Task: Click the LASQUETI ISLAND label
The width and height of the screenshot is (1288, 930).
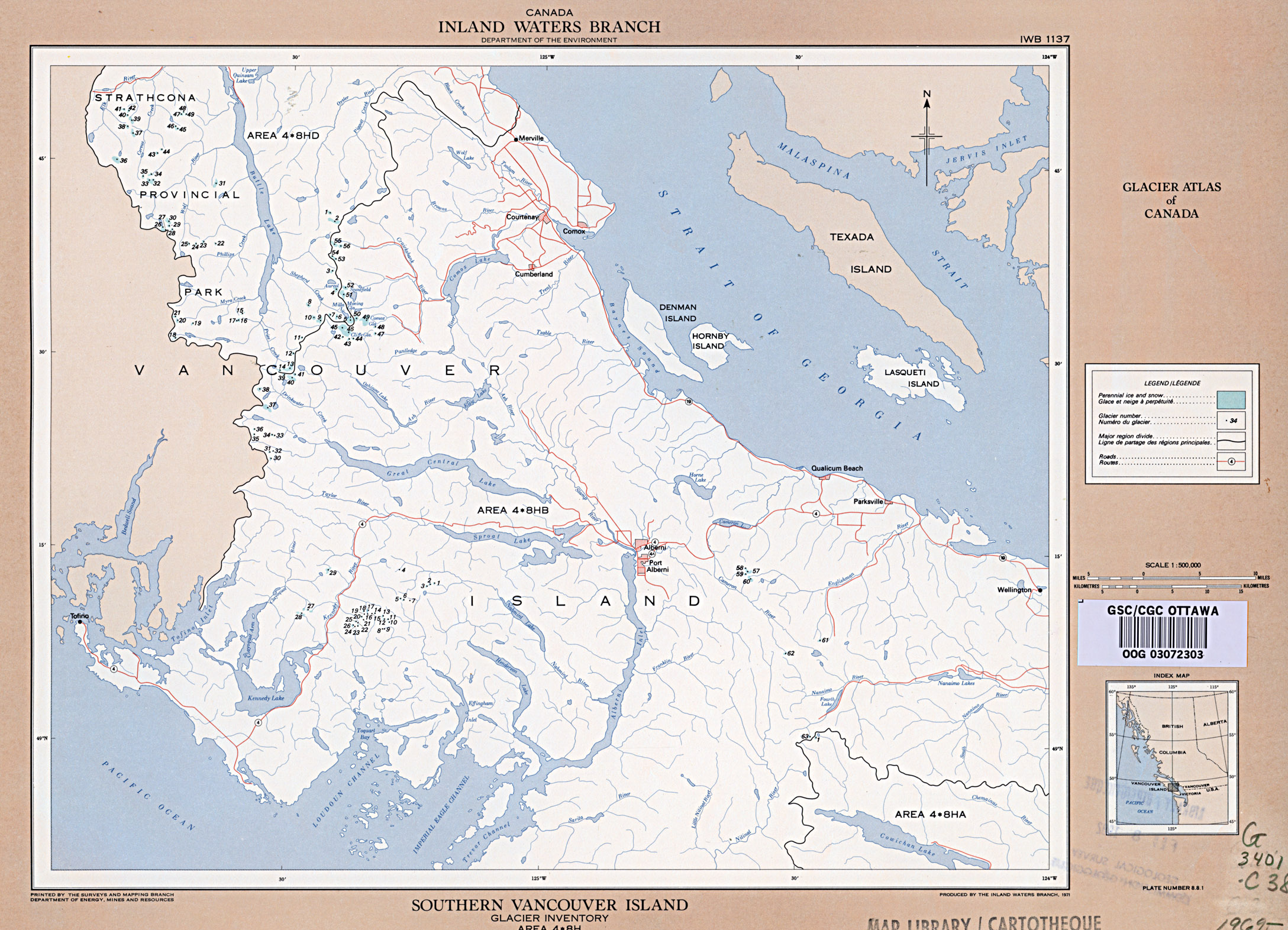Action: coord(912,378)
